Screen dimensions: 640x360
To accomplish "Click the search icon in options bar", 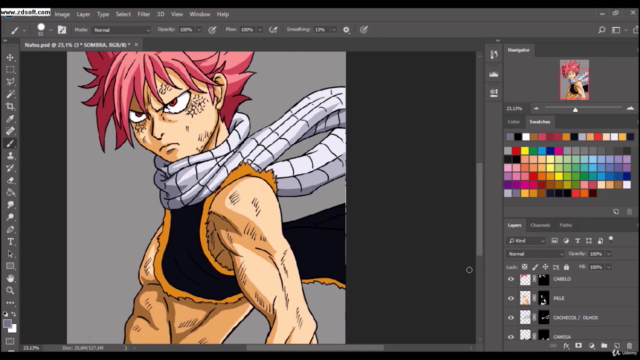I will click(x=602, y=30).
